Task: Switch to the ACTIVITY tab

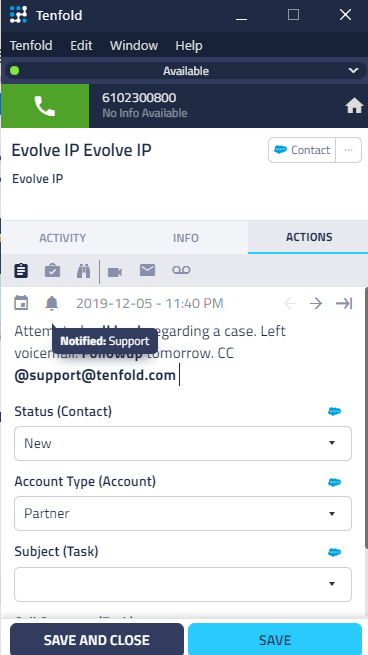Action: tap(63, 238)
